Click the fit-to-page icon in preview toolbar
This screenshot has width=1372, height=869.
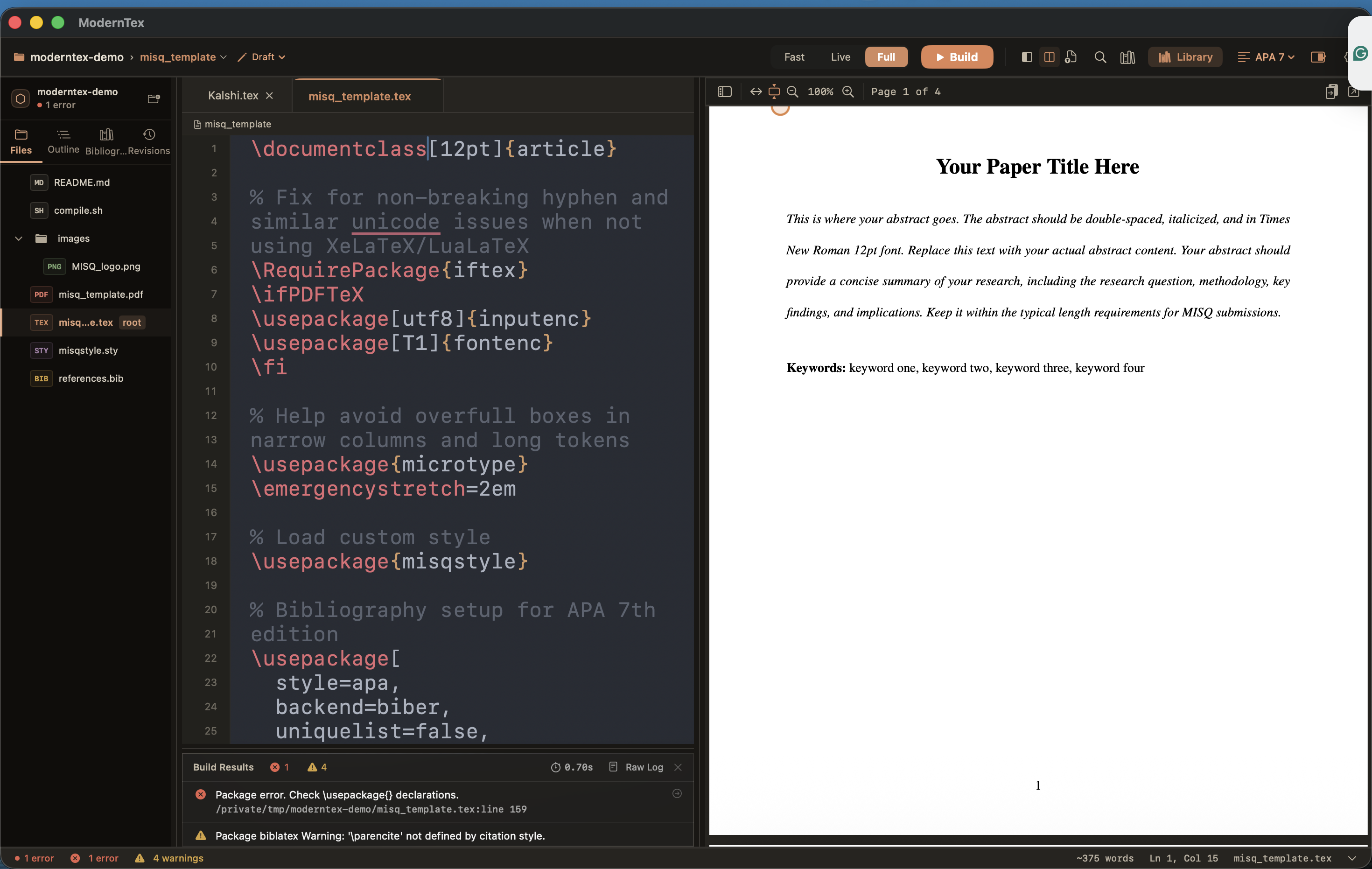774,91
